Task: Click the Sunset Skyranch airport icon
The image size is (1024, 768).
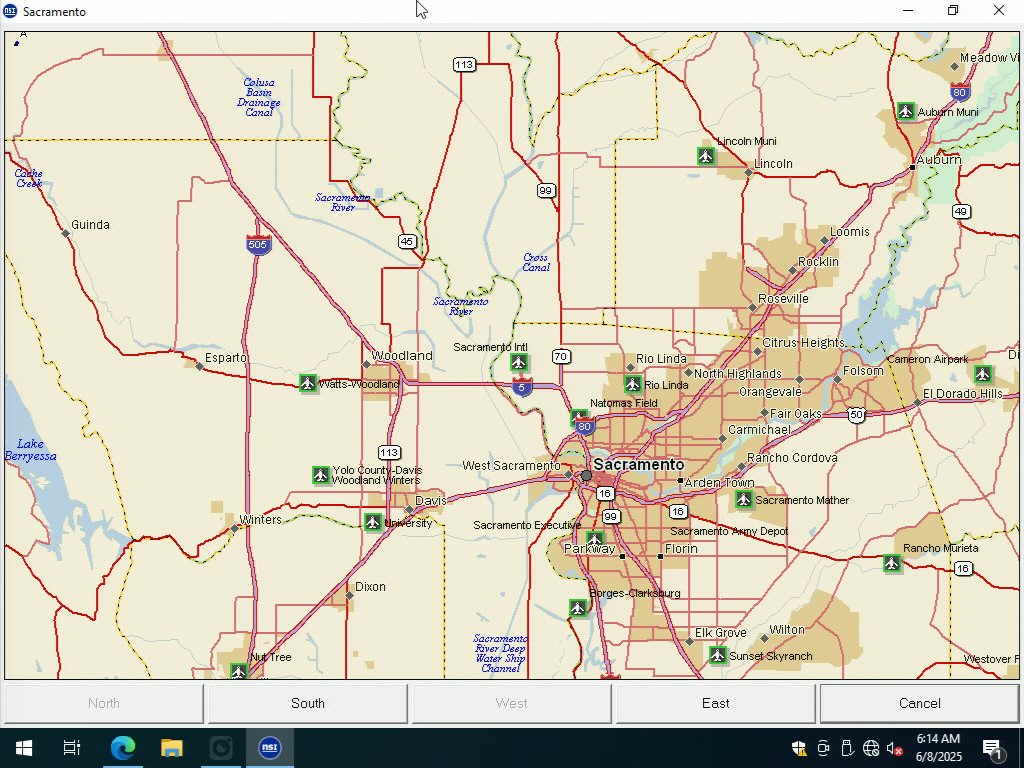Action: point(717,656)
